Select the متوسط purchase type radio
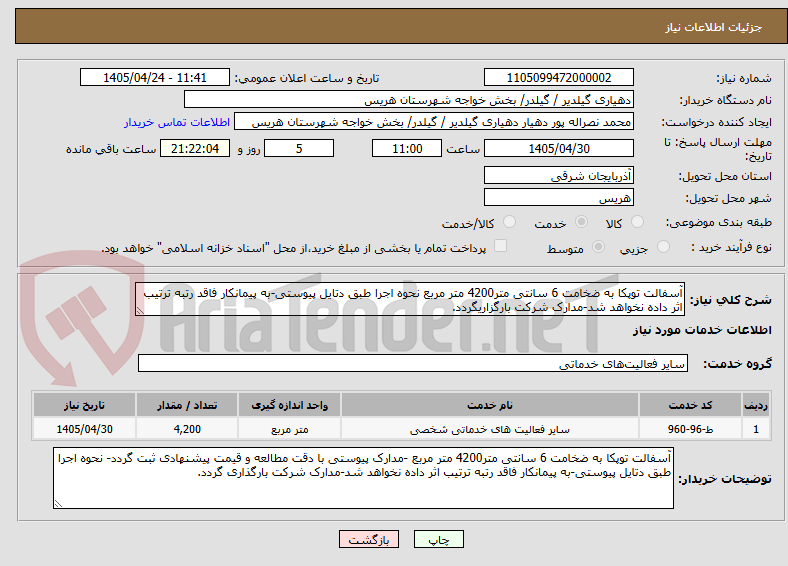788x566 pixels. (598, 246)
